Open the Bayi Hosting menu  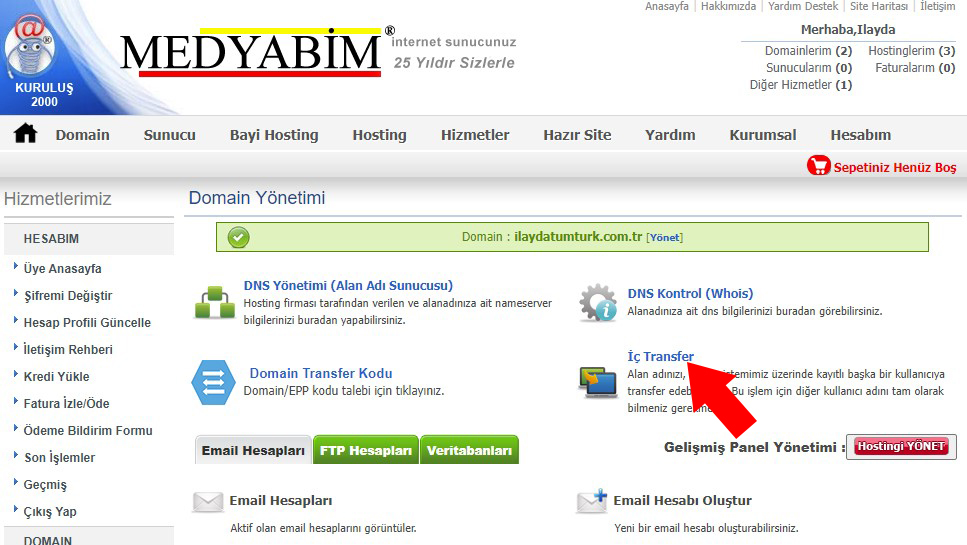click(274, 135)
